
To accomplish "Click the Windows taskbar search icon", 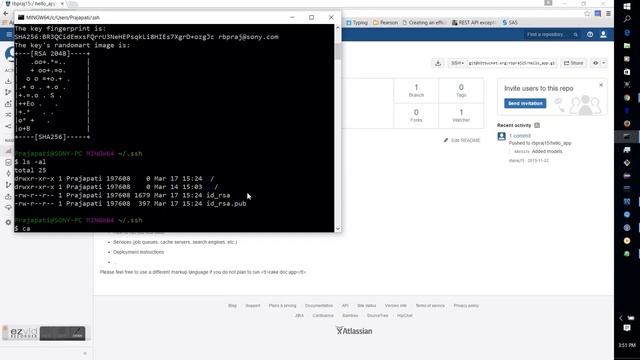I will pyautogui.click(x=627, y=19).
